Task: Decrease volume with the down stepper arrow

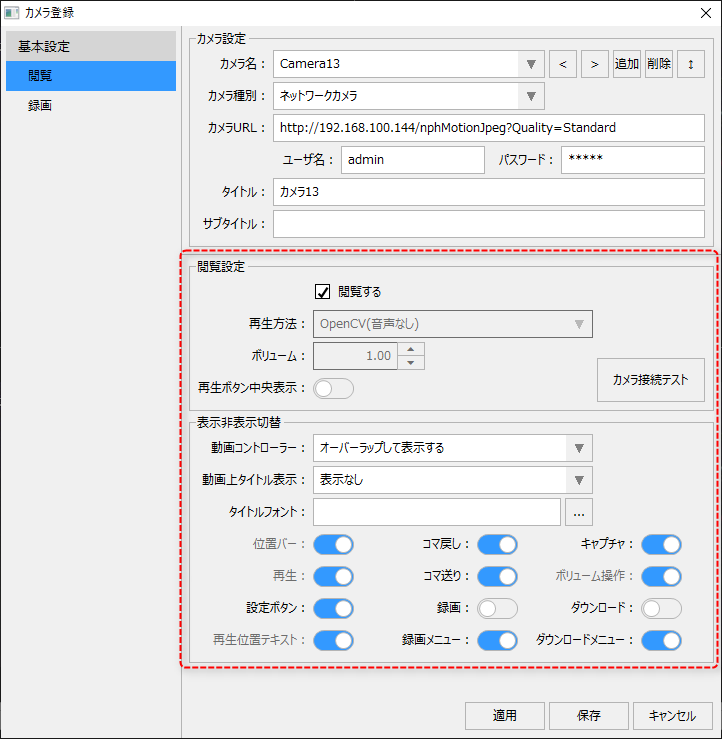Action: pyautogui.click(x=411, y=362)
